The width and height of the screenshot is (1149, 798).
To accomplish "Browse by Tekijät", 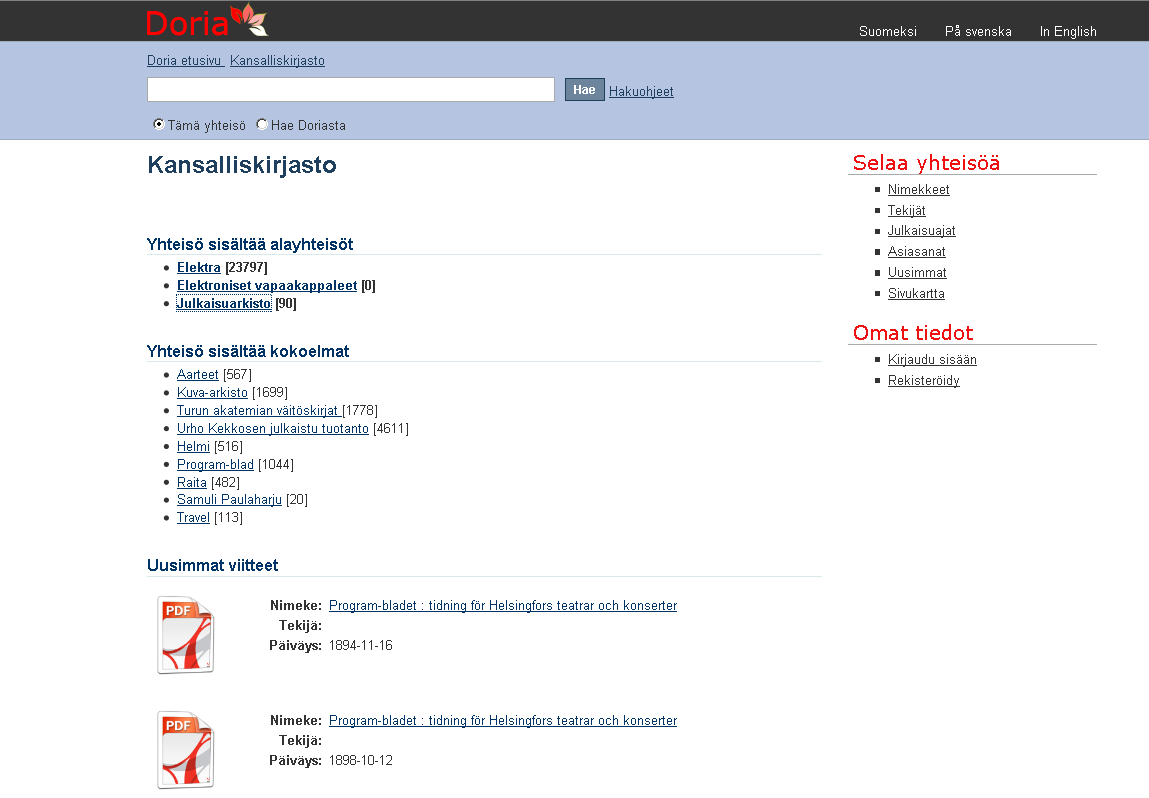I will (x=906, y=210).
